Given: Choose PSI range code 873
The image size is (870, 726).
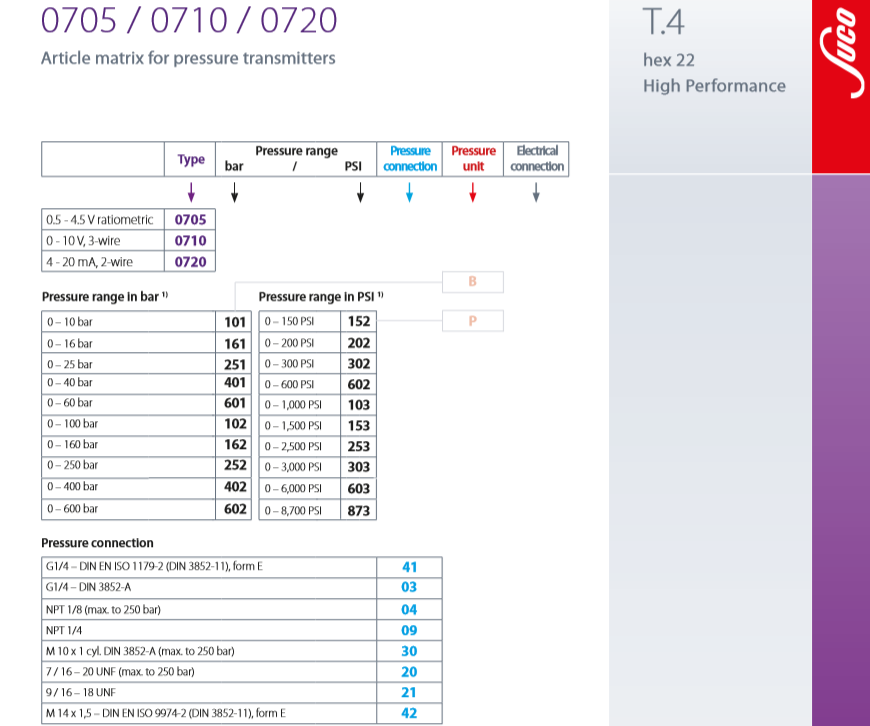Looking at the screenshot, I should point(358,510).
